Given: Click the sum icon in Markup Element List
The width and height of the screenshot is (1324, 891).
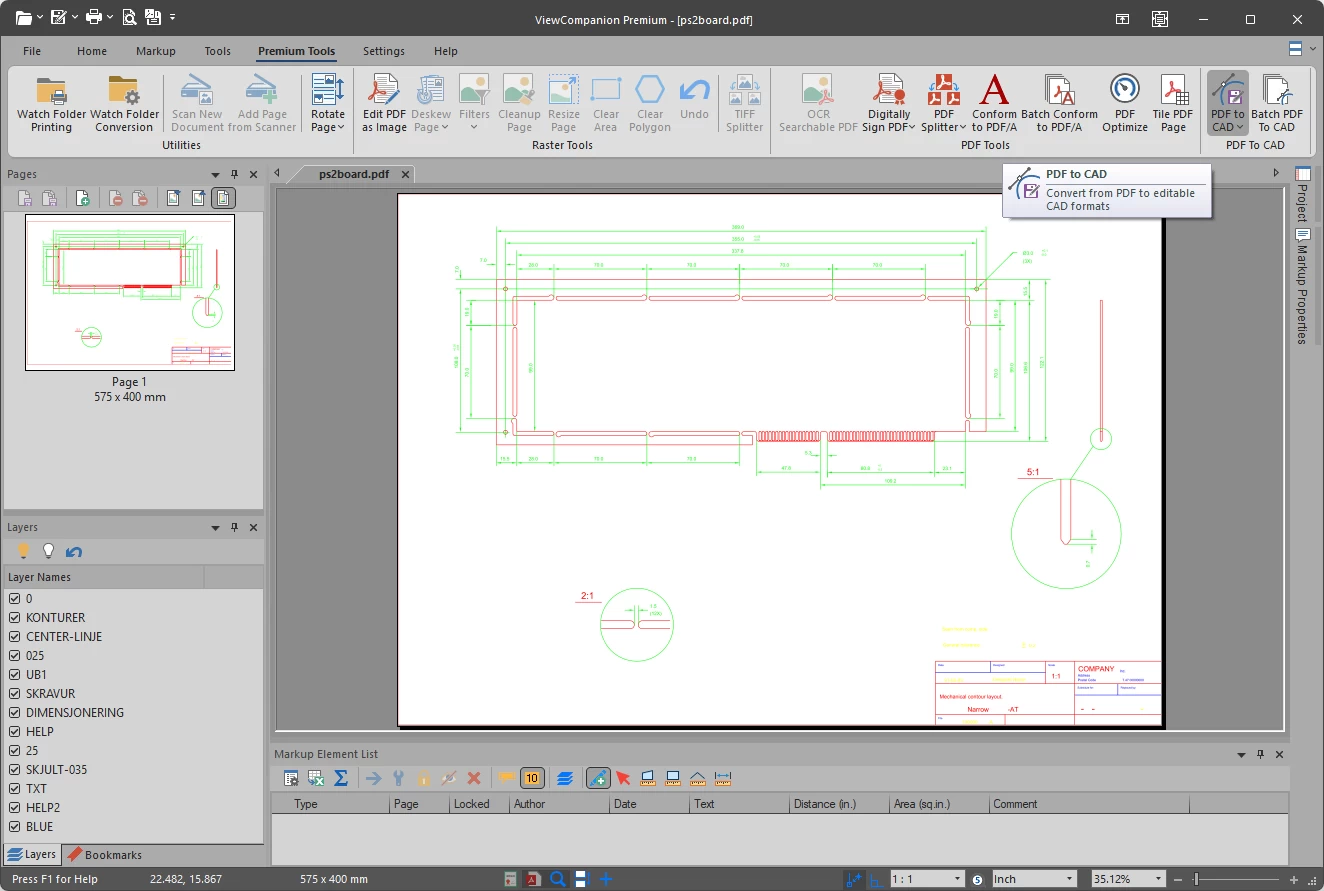Looking at the screenshot, I should click(340, 778).
